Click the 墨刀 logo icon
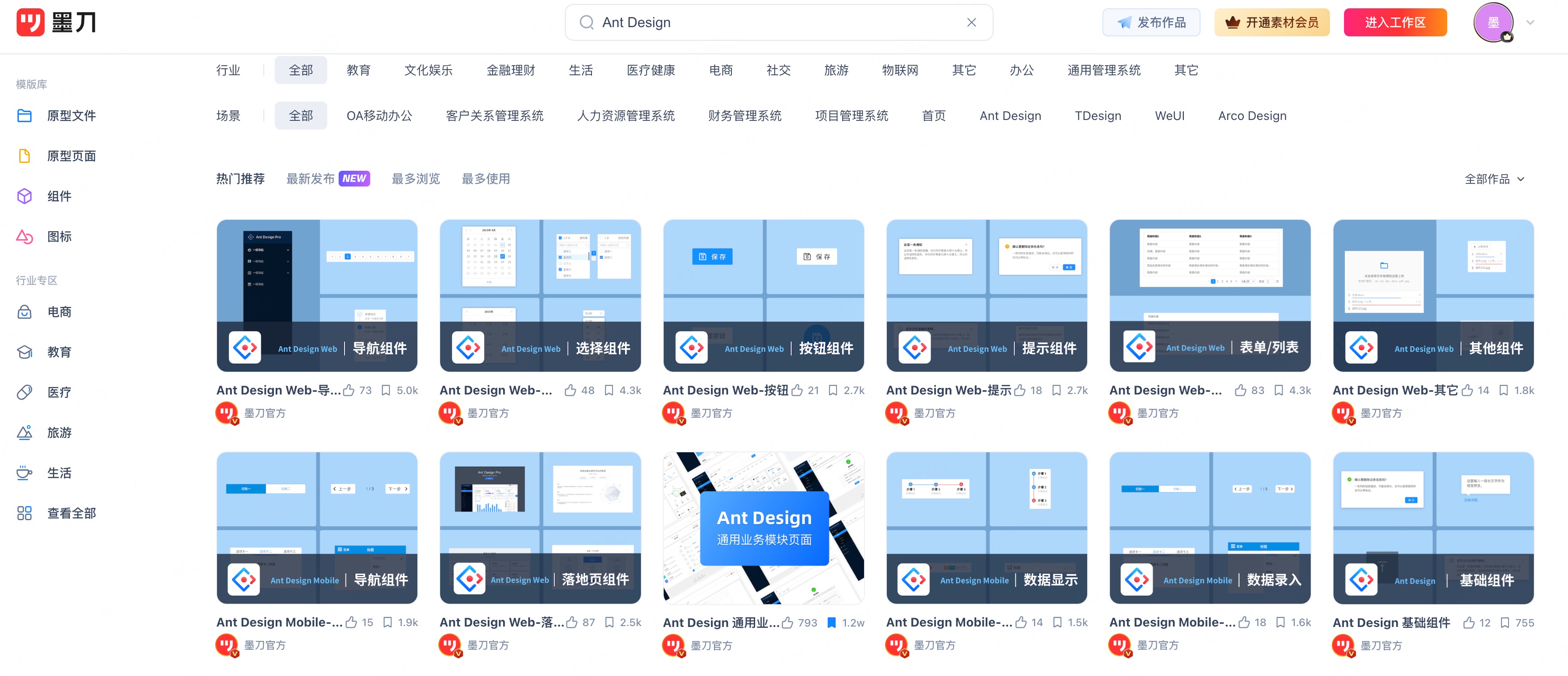1568x676 pixels. click(31, 22)
